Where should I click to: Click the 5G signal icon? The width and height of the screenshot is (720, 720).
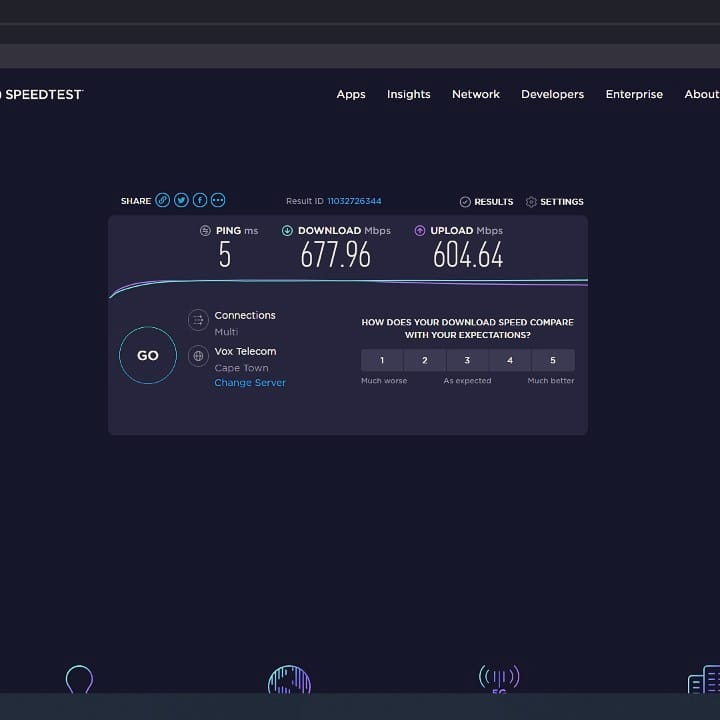tap(498, 680)
